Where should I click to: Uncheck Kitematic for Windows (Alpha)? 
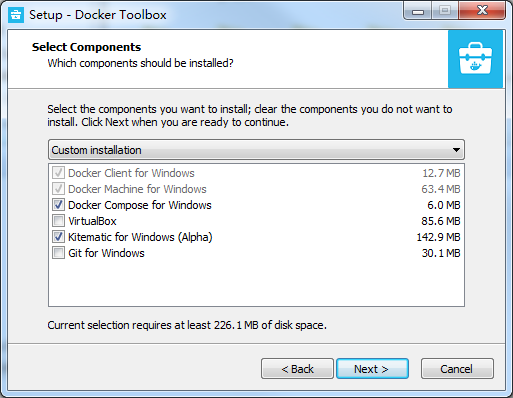58,237
